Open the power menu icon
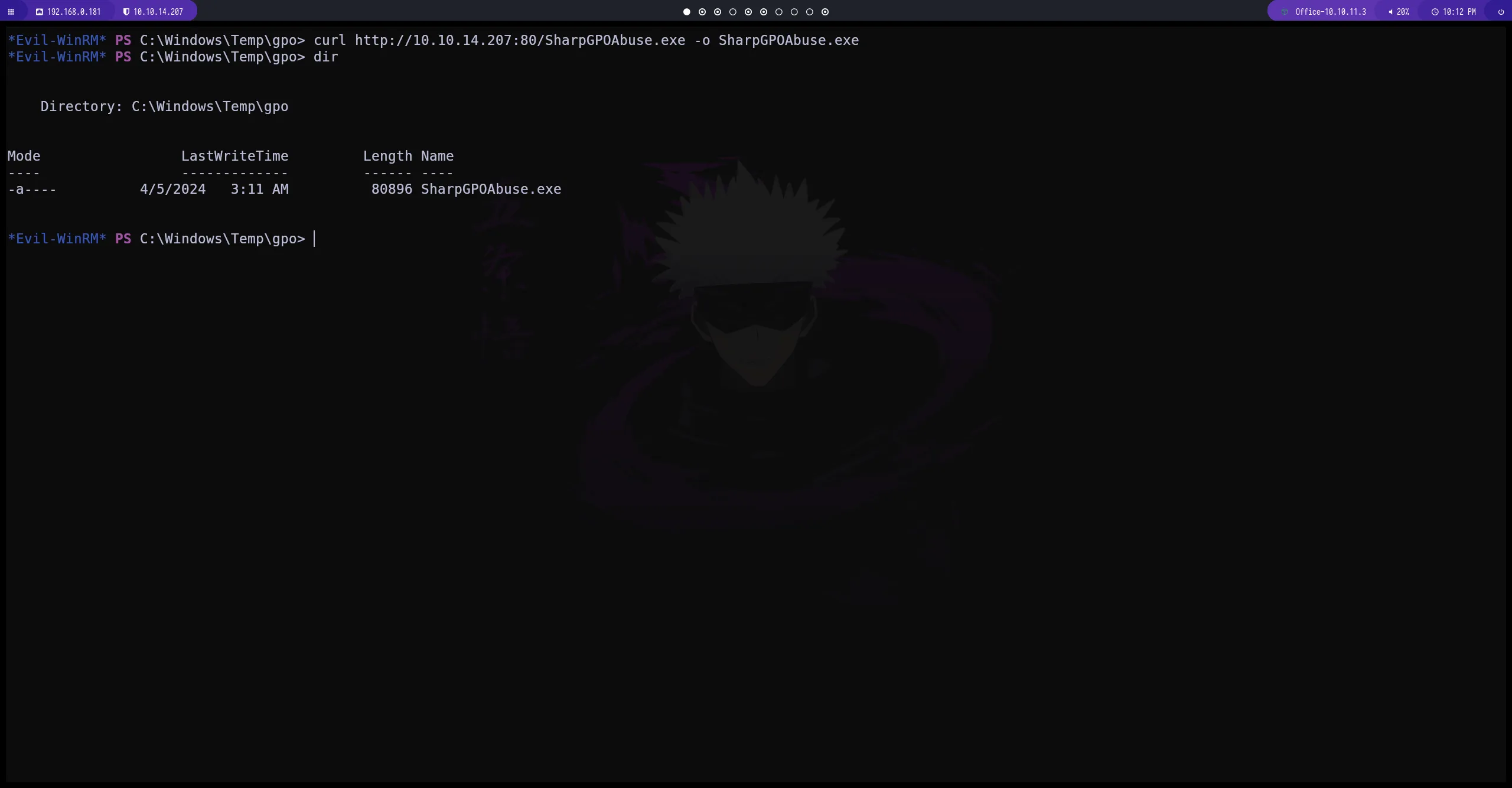This screenshot has height=788, width=1512. (x=1501, y=12)
